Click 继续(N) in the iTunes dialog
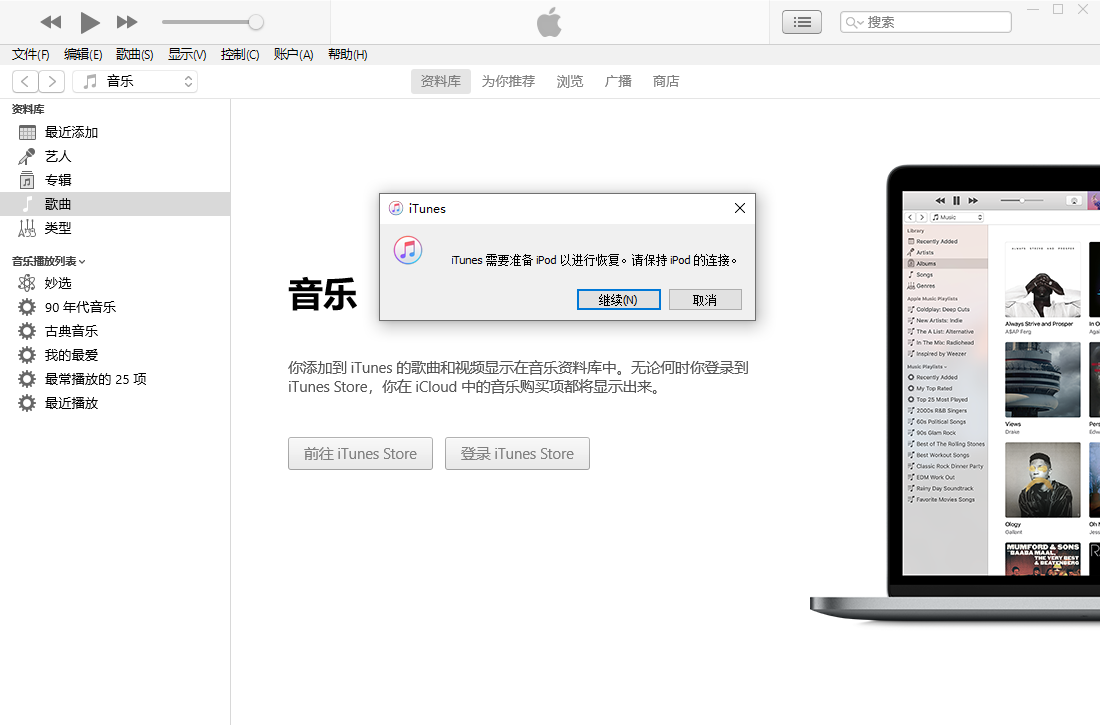The image size is (1100, 725). 618,300
